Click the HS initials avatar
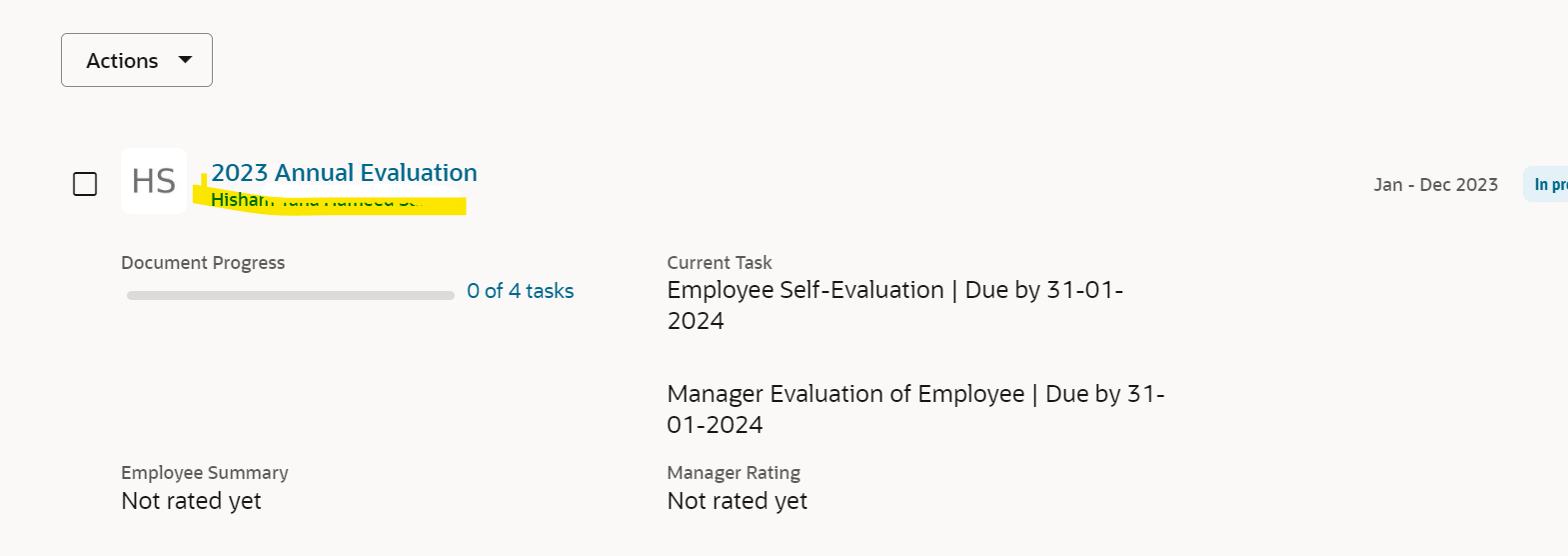Image resolution: width=1568 pixels, height=556 pixels. pyautogui.click(x=154, y=181)
